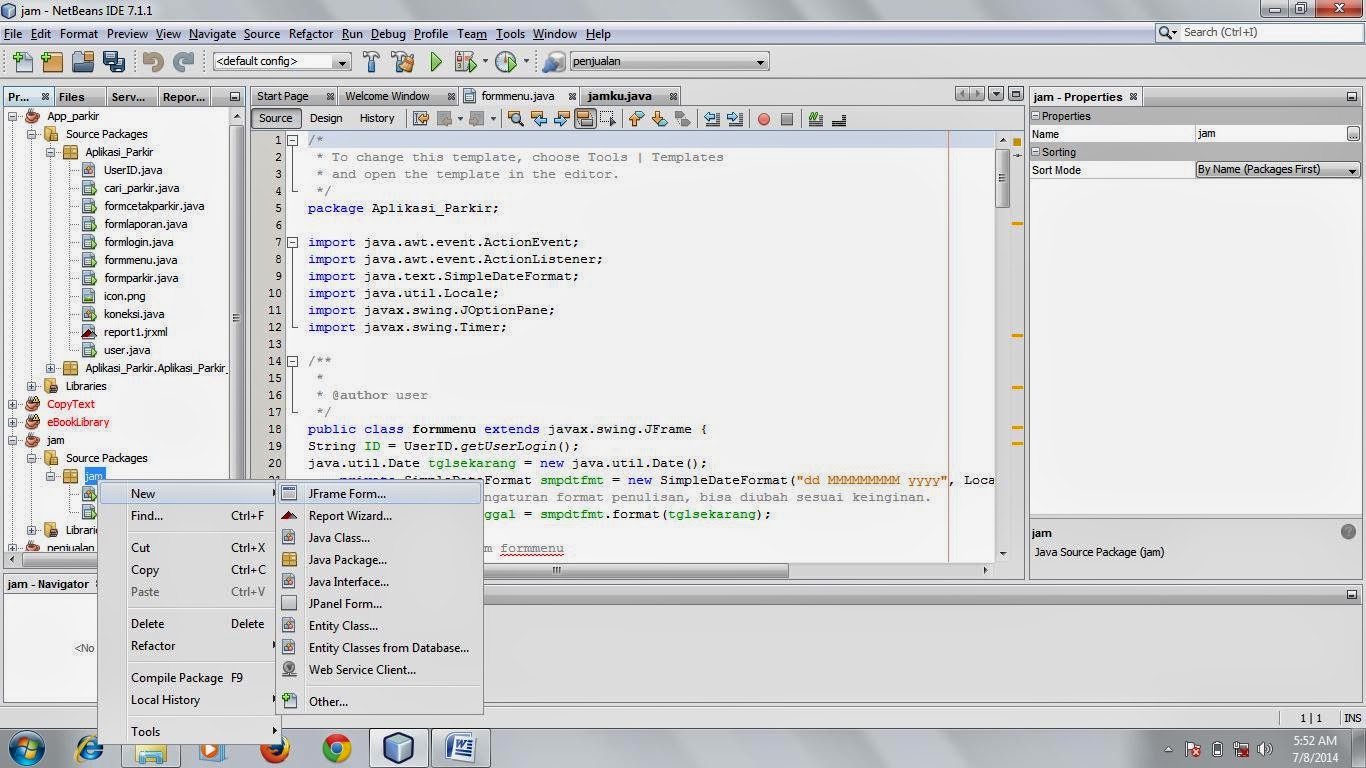Open the editor History view
Screen dimensions: 1366x768
(x=377, y=118)
